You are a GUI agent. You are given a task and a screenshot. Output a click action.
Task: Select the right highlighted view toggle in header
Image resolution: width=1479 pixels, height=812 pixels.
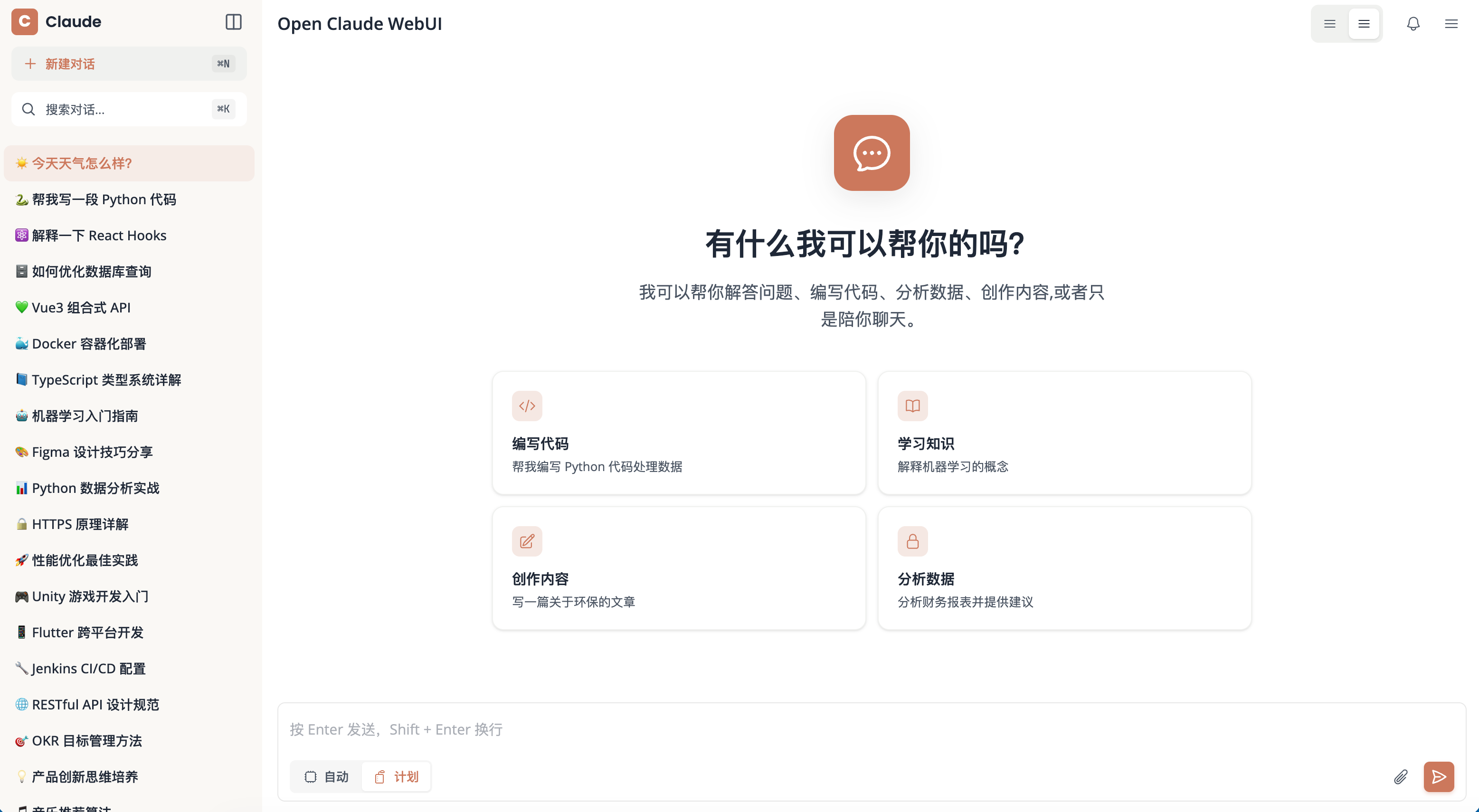tap(1364, 24)
